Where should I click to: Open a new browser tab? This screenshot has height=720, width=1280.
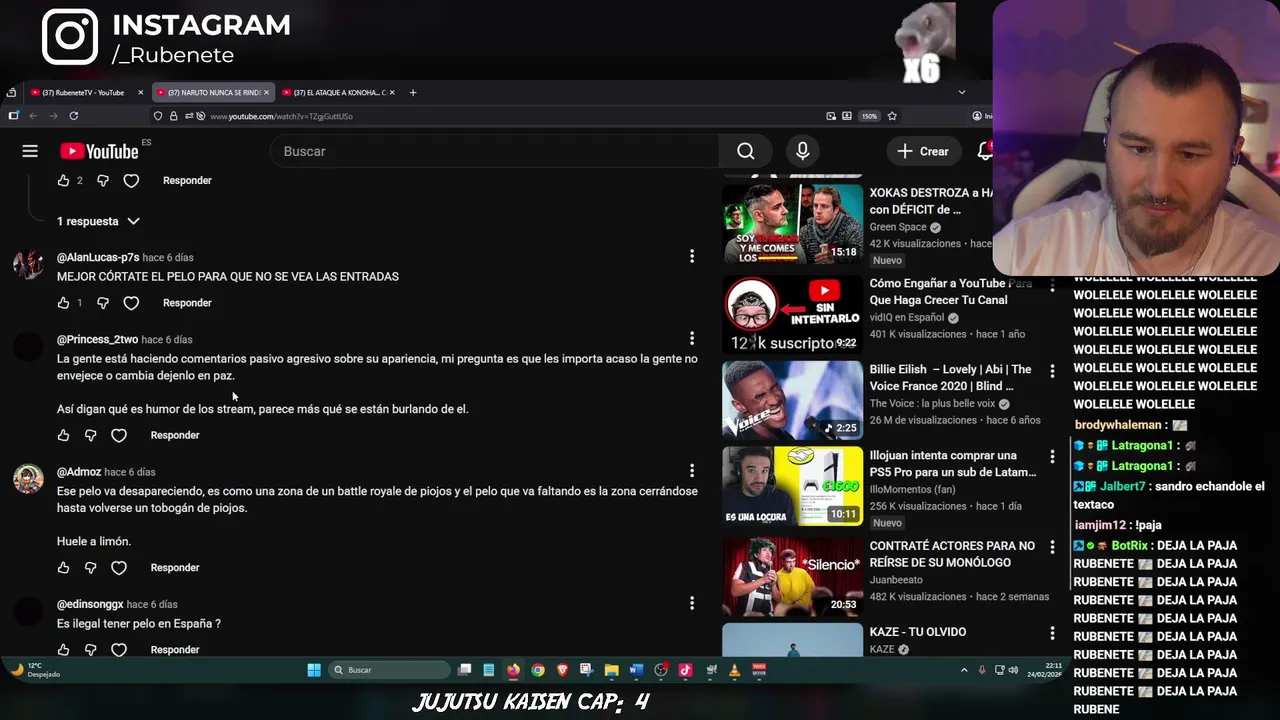tap(413, 92)
